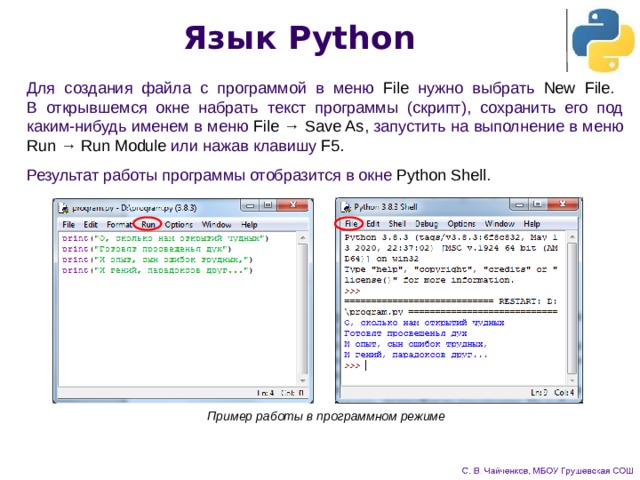Click the program.py editor title bar text

(x=134, y=208)
